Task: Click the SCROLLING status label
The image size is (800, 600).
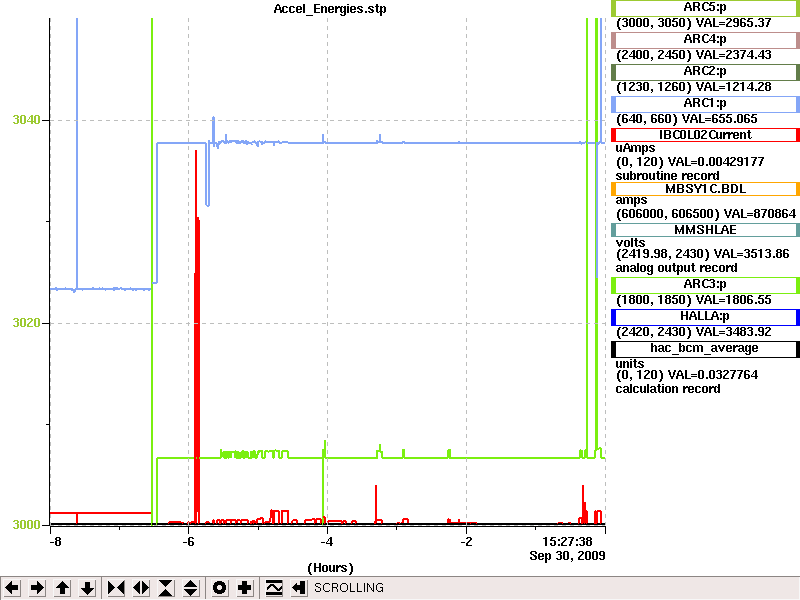Action: 349,588
